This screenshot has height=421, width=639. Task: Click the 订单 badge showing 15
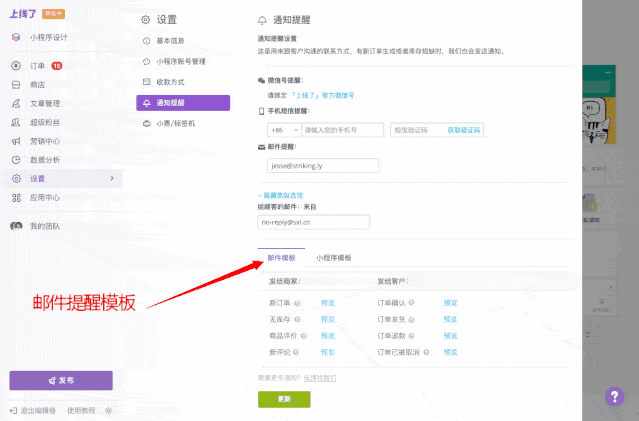57,66
